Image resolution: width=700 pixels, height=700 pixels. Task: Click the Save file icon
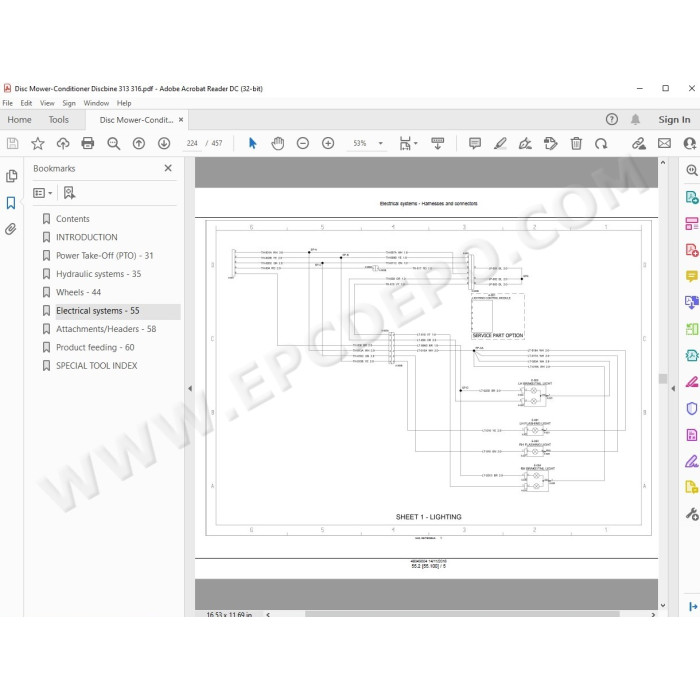pyautogui.click(x=12, y=143)
